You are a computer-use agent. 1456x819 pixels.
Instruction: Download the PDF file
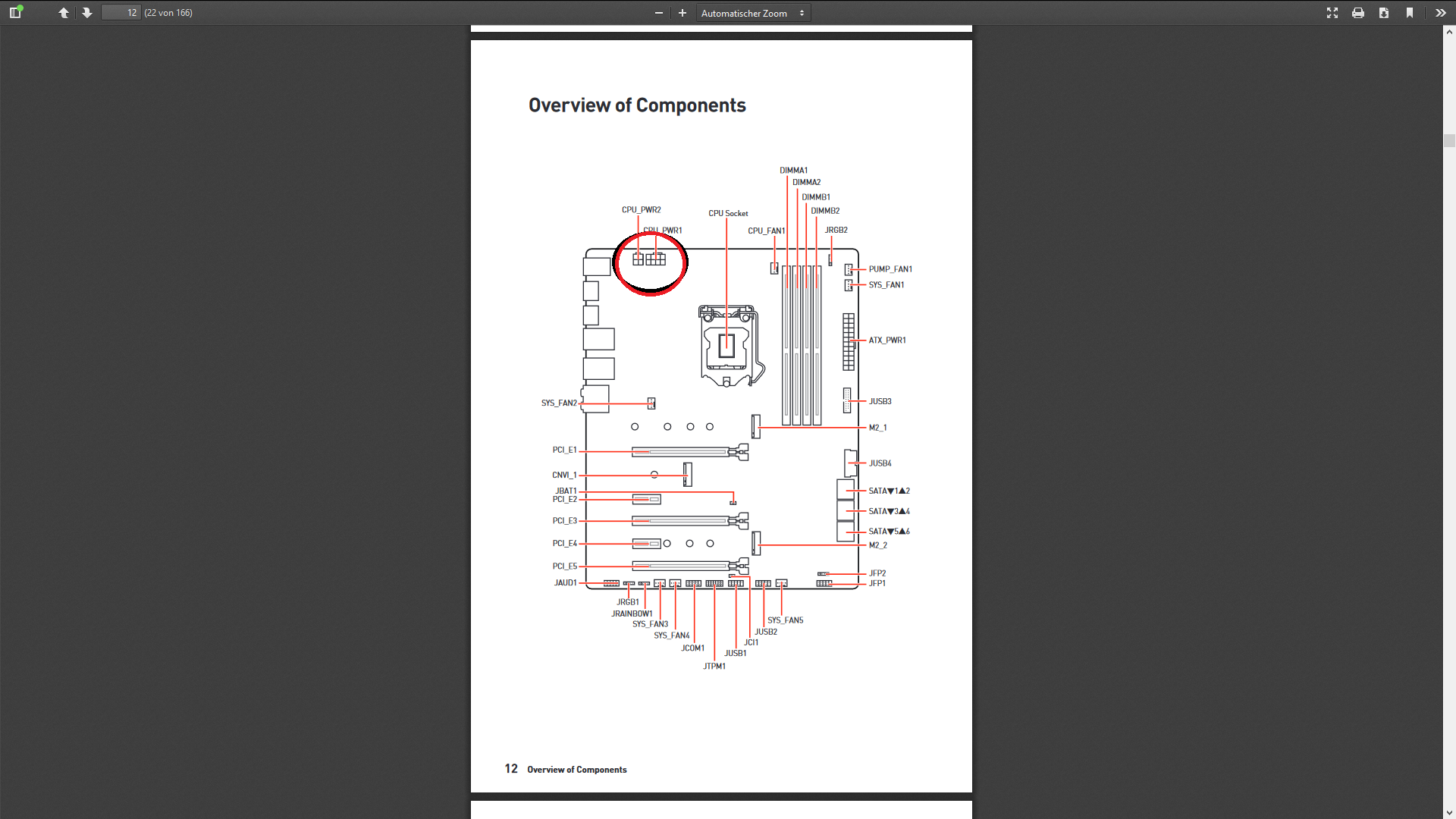coord(1384,13)
